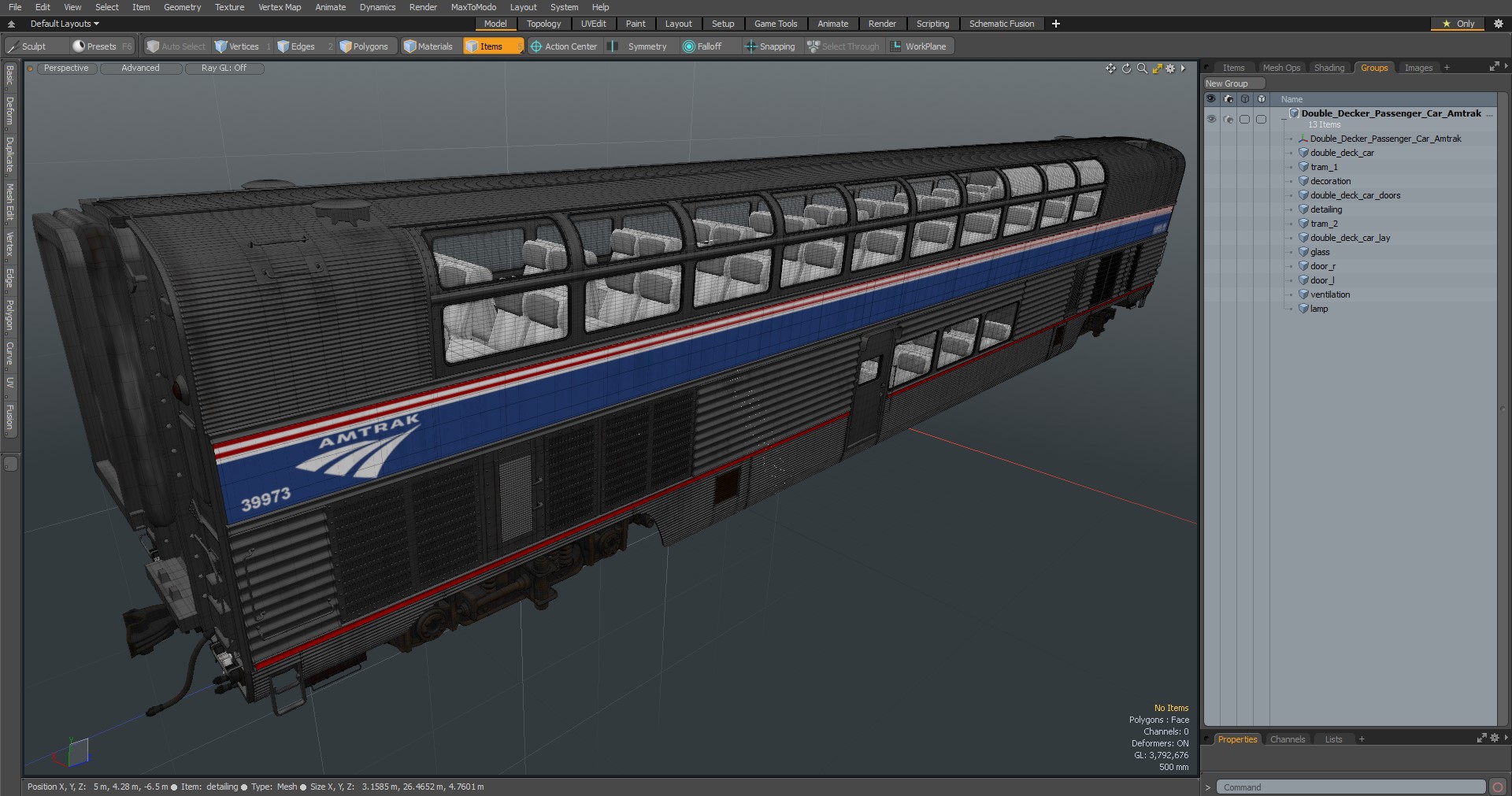Select the double_deck_car_doors item
This screenshot has width=1512, height=796.
coord(1354,195)
